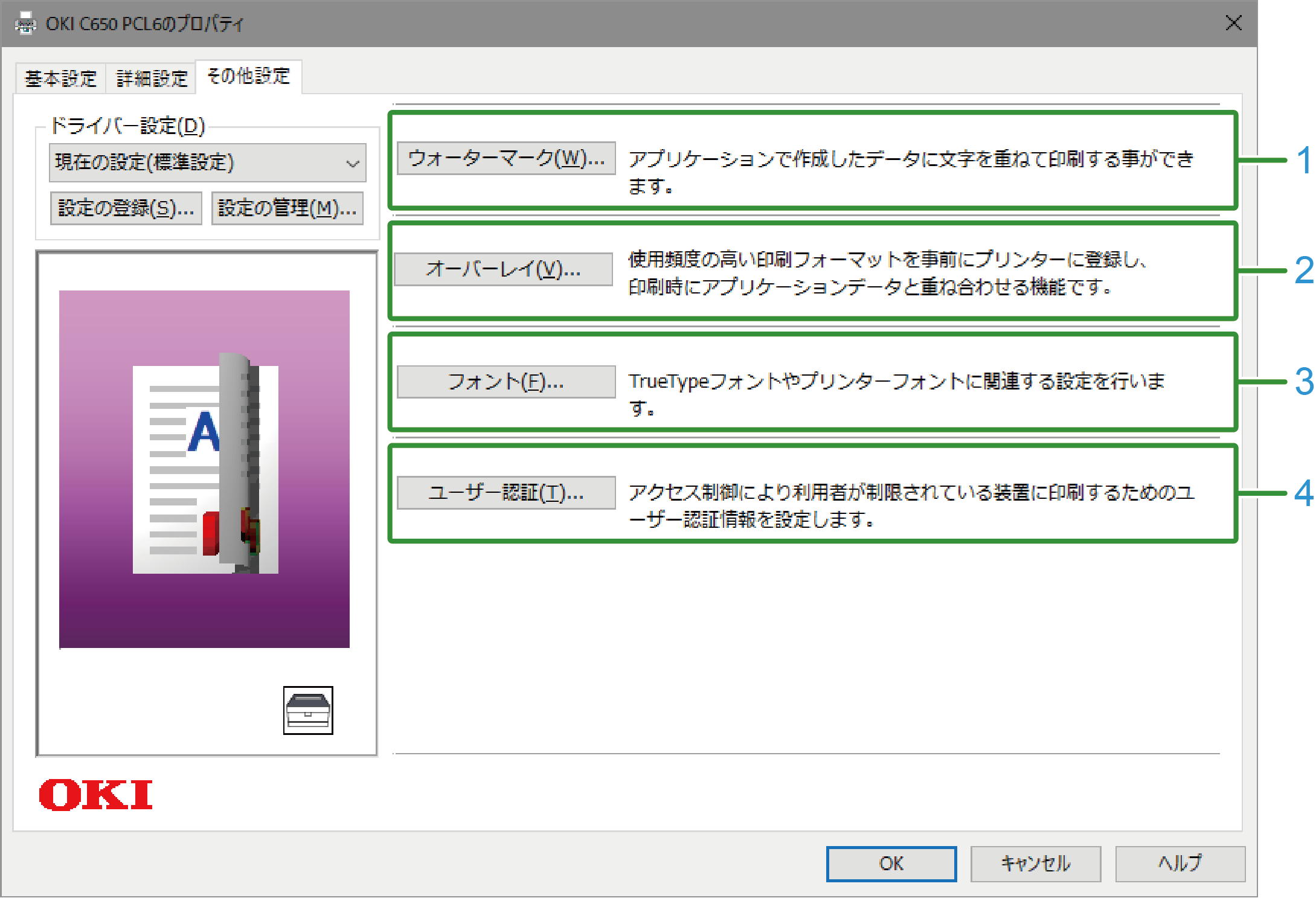Open the ユーザー認証(T)... settings

(x=506, y=493)
